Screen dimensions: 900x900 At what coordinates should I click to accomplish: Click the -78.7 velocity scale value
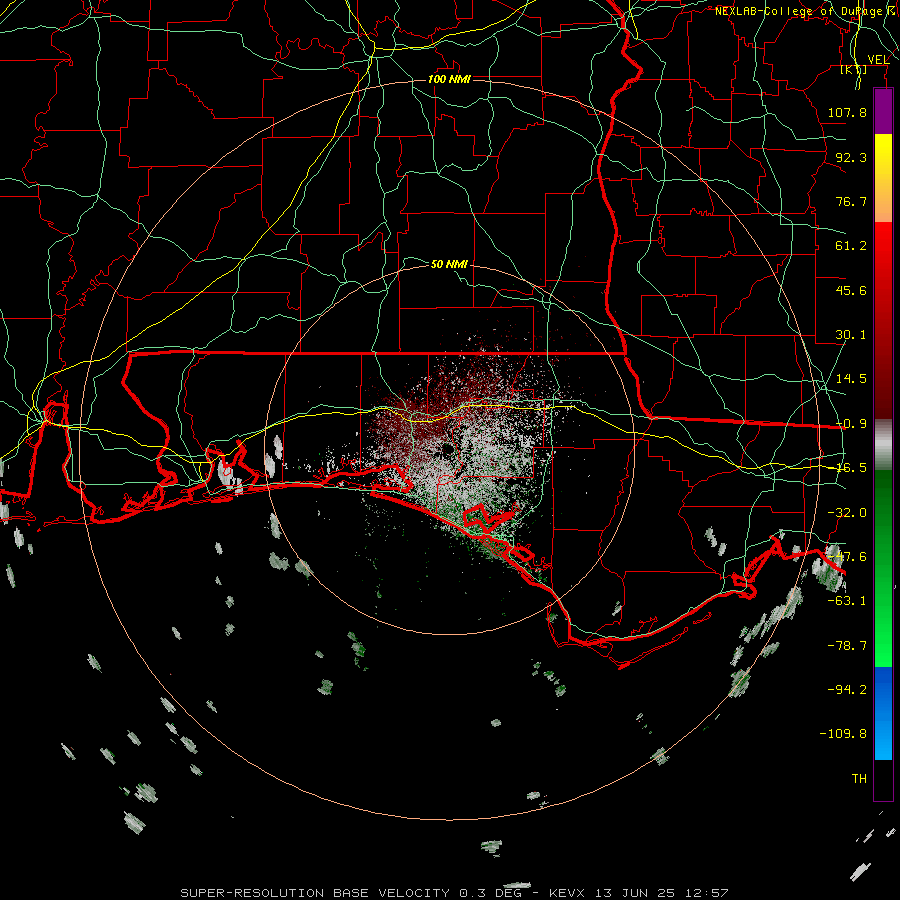847,646
